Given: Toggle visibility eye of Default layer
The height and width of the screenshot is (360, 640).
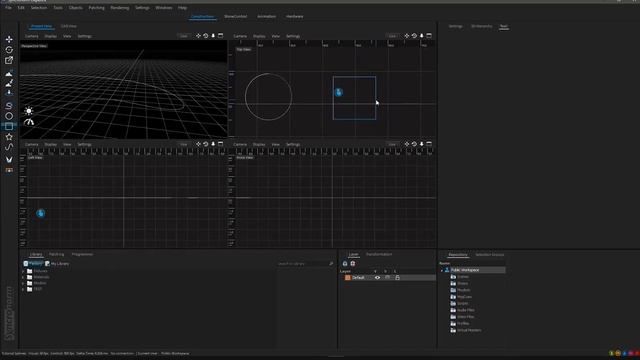Looking at the screenshot, I should click(x=378, y=278).
